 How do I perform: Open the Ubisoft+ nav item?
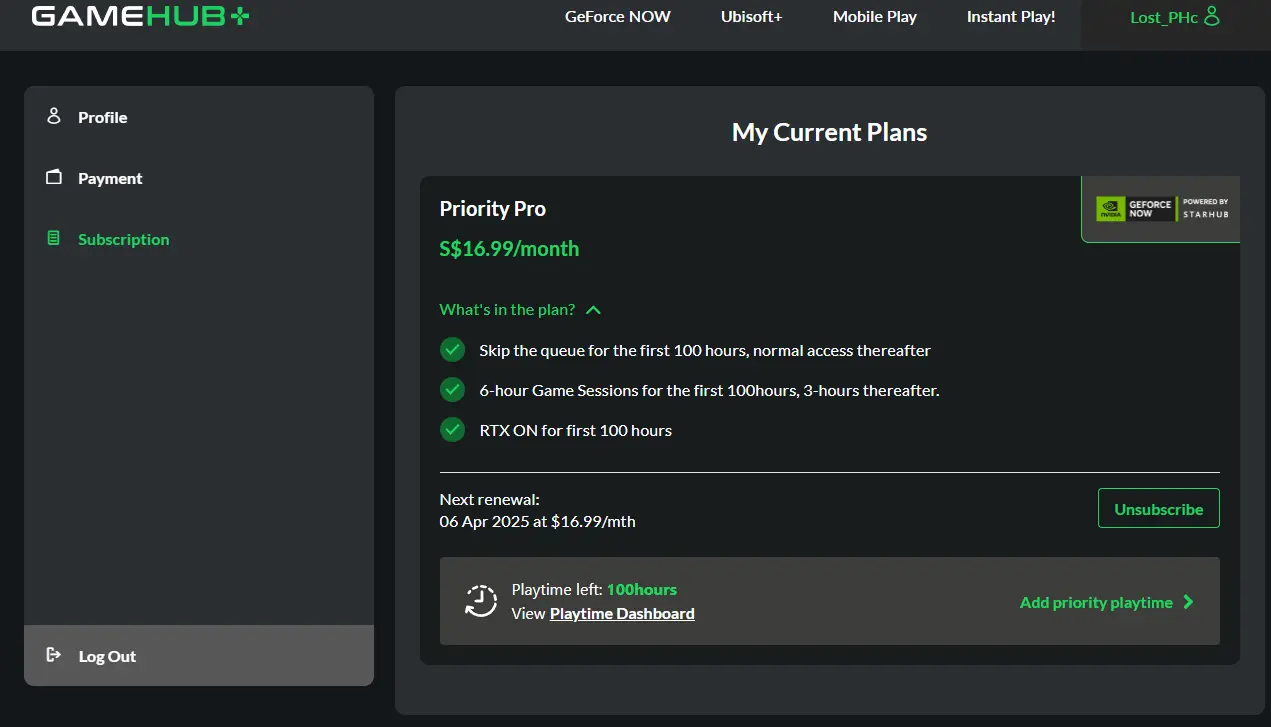(x=751, y=17)
